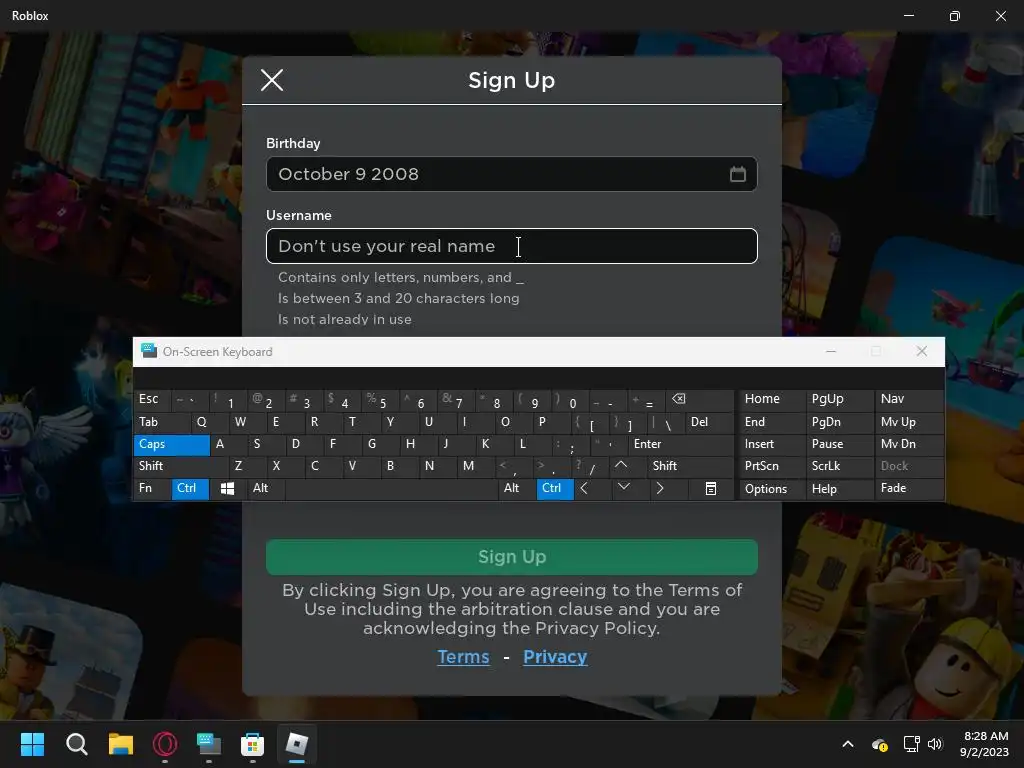Open the Terms link
Viewport: 1024px width, 768px height.
tap(463, 656)
